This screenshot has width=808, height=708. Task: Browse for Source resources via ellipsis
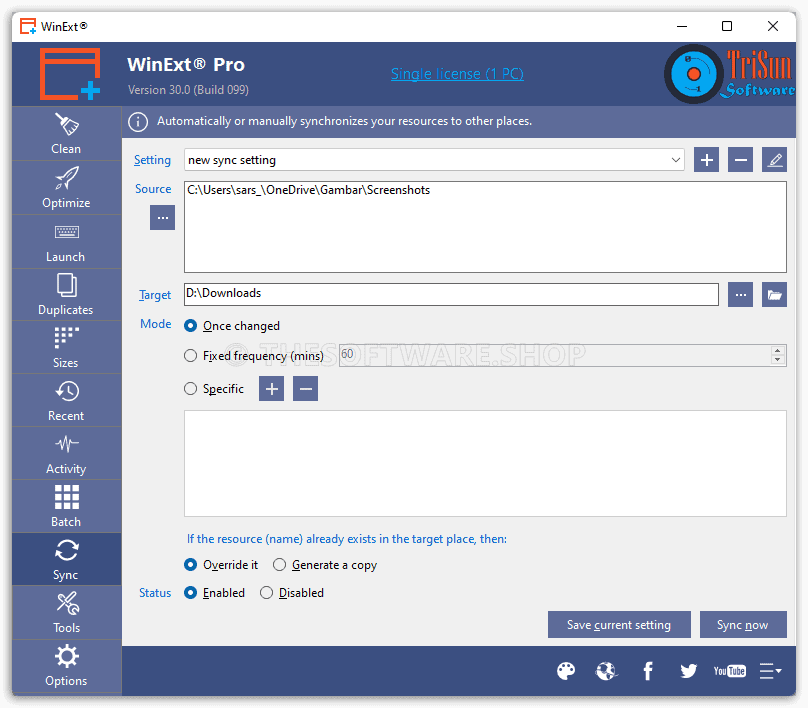[x=162, y=217]
